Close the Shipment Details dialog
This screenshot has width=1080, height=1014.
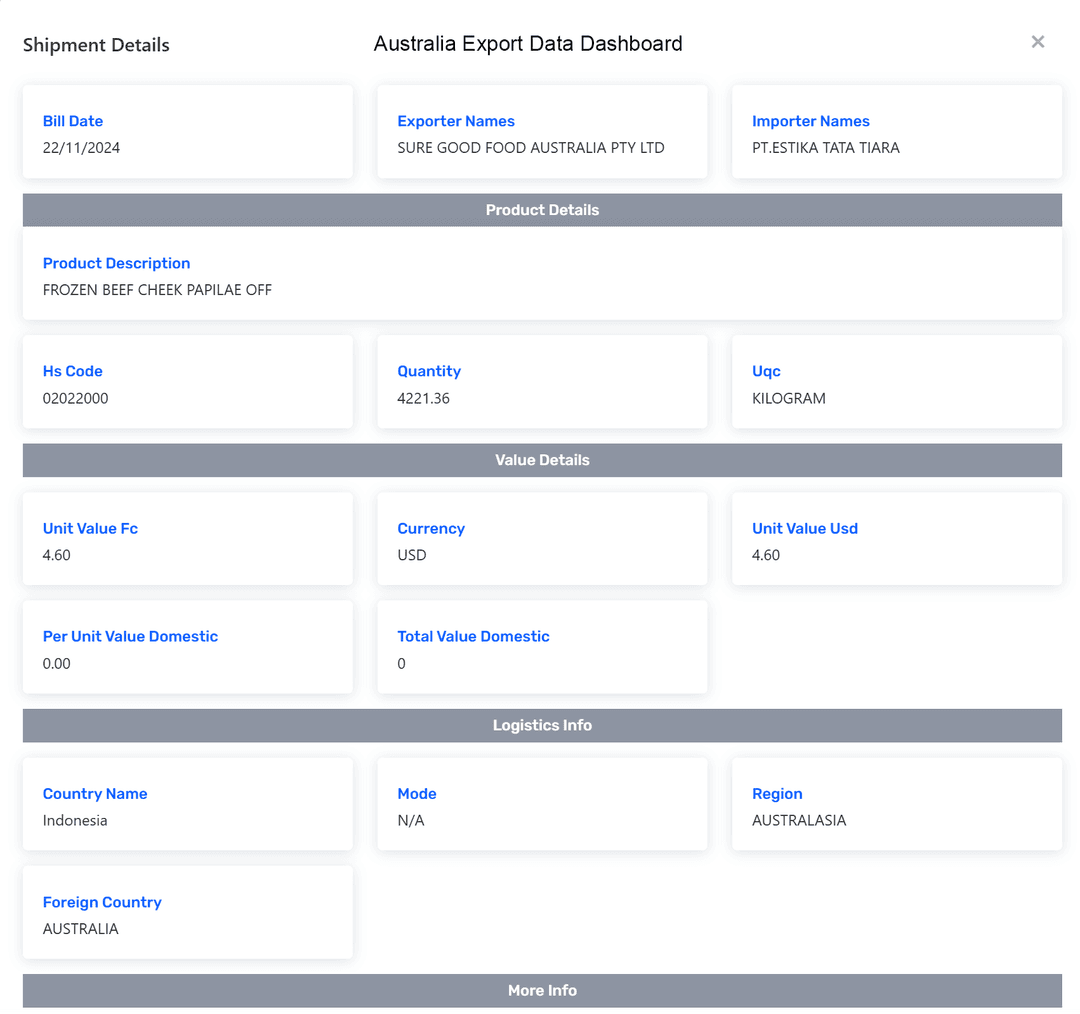tap(1037, 42)
